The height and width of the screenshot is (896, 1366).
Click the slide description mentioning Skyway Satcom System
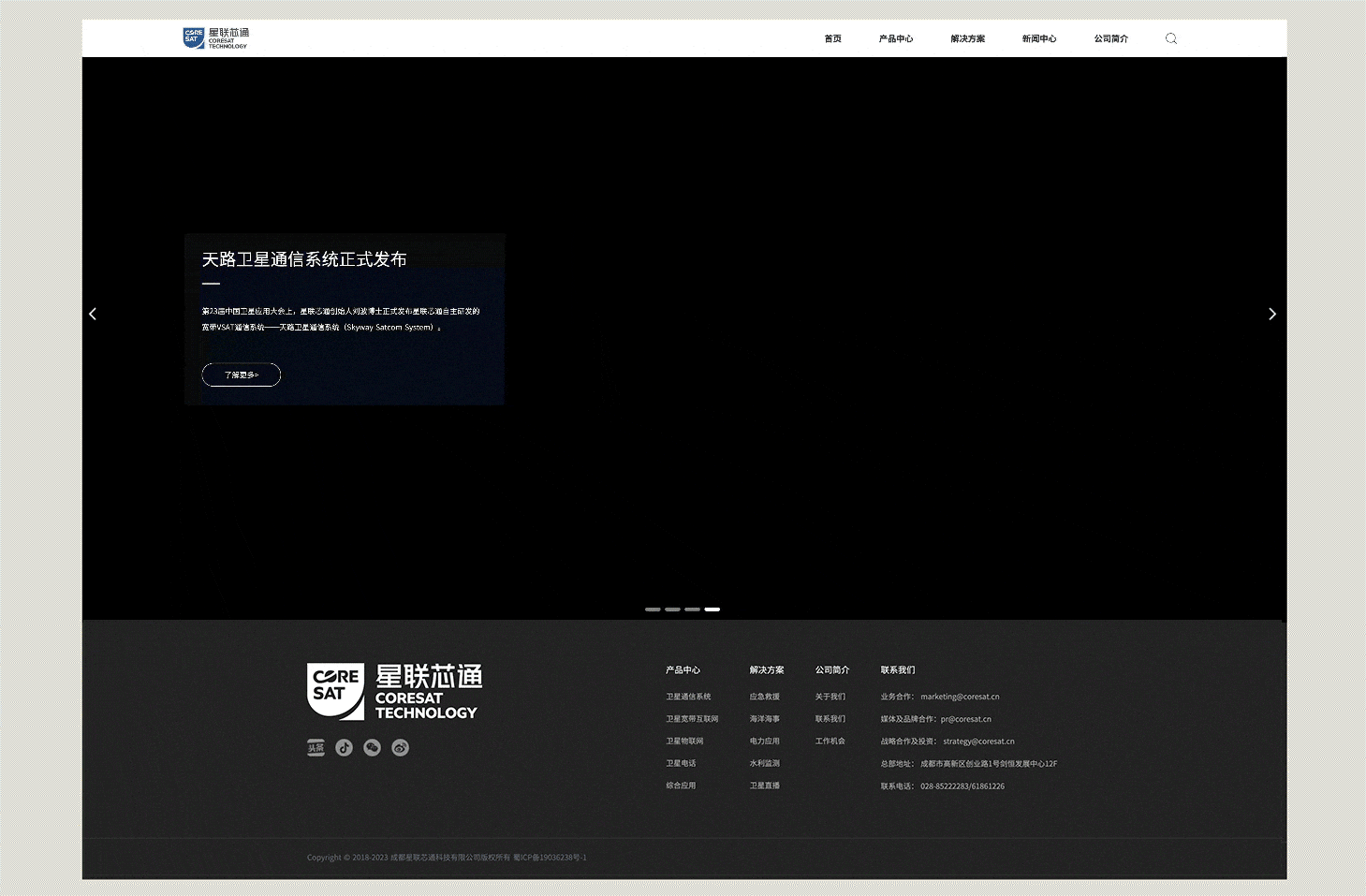pyautogui.click(x=341, y=319)
